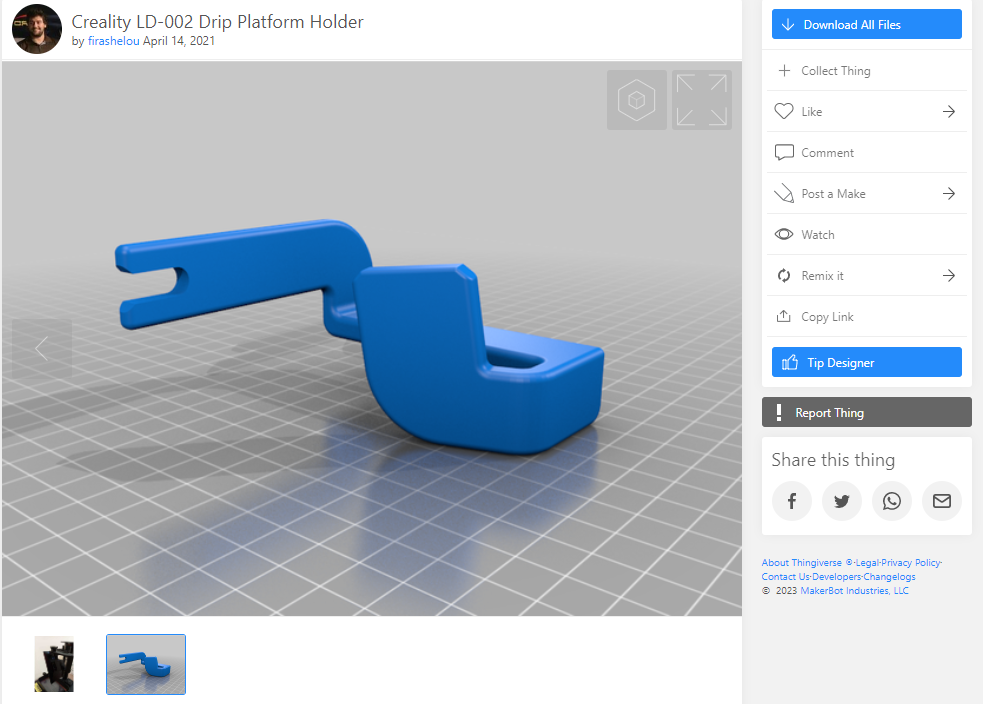Click the Report Thing button

866,413
